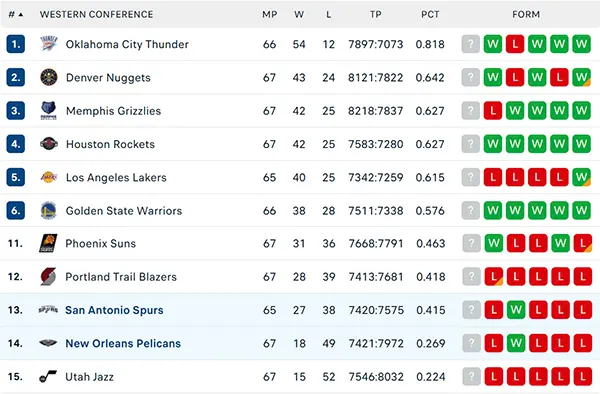Image resolution: width=600 pixels, height=394 pixels.
Task: Sort standings by W column header
Action: [x=299, y=15]
